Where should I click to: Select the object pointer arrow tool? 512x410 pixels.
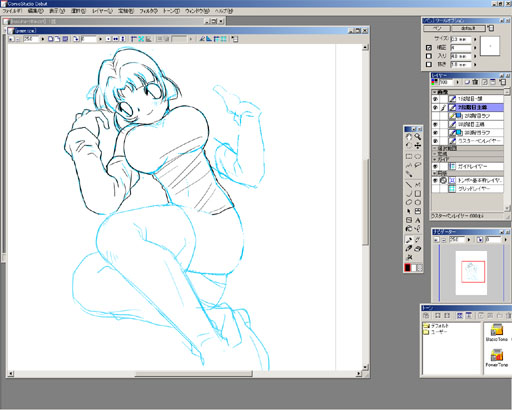point(409,211)
